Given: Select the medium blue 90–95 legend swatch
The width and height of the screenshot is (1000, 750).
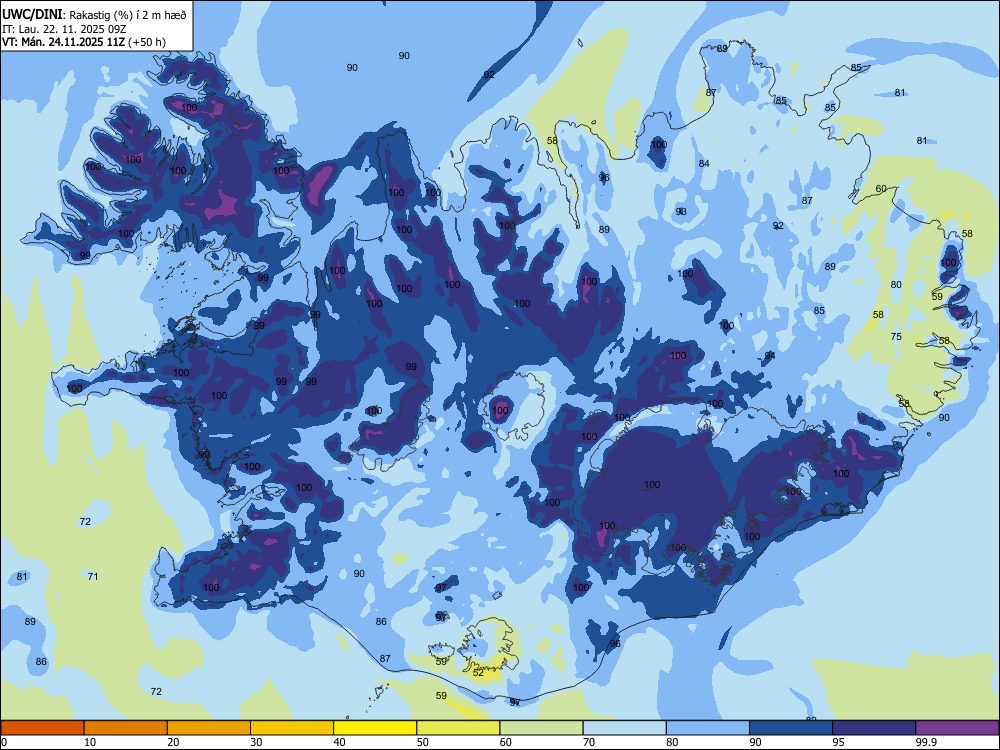Looking at the screenshot, I should (x=791, y=728).
